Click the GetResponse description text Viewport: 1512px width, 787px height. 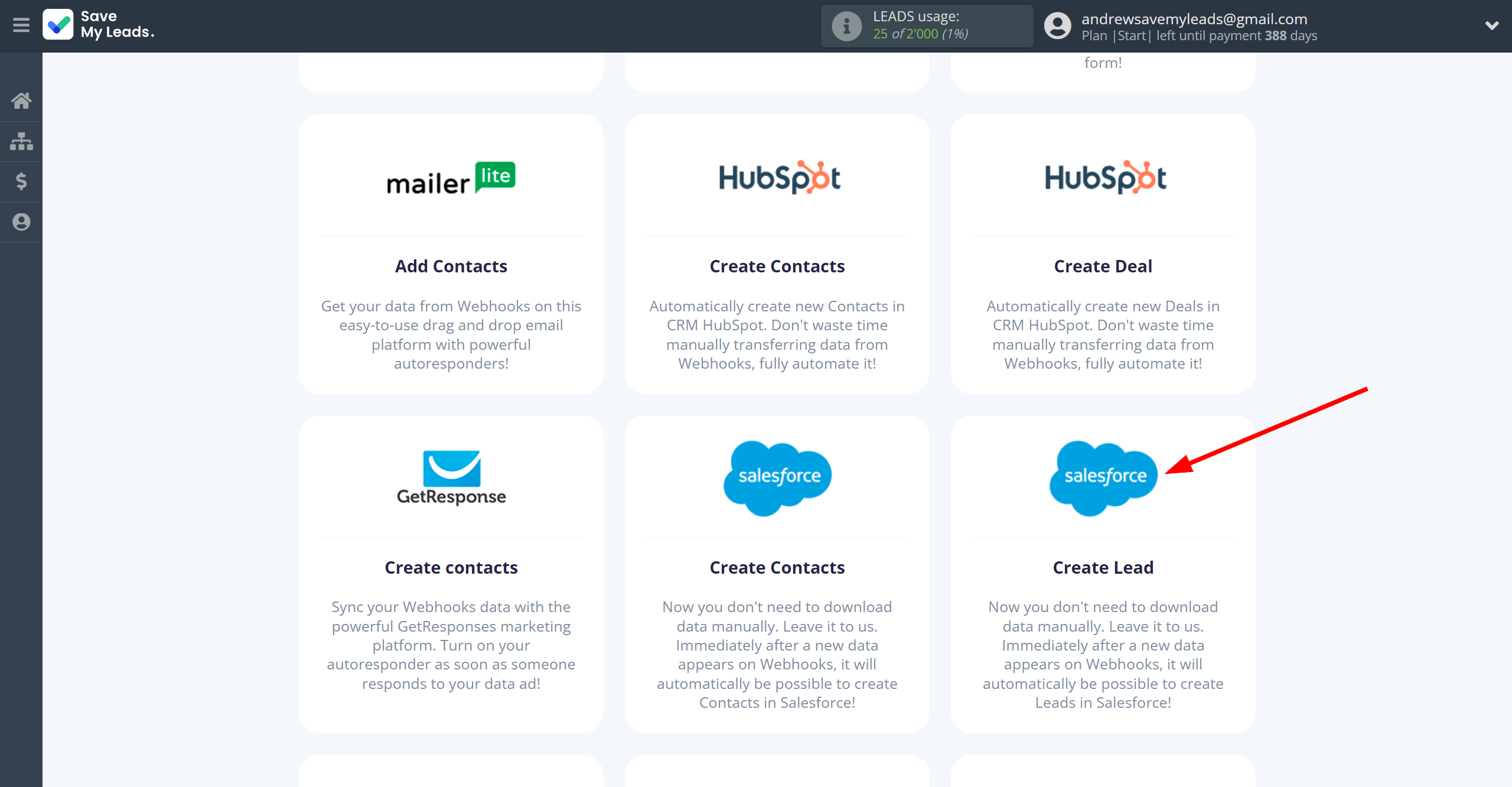(x=451, y=645)
